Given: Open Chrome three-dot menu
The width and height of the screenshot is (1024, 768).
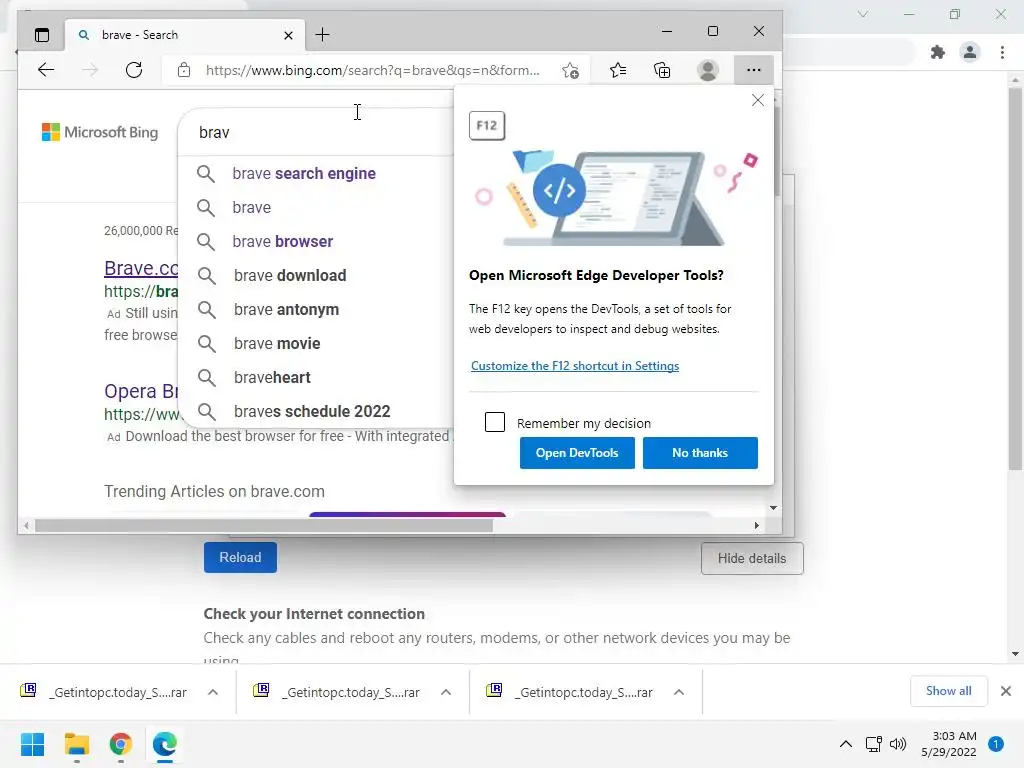Looking at the screenshot, I should (1002, 52).
